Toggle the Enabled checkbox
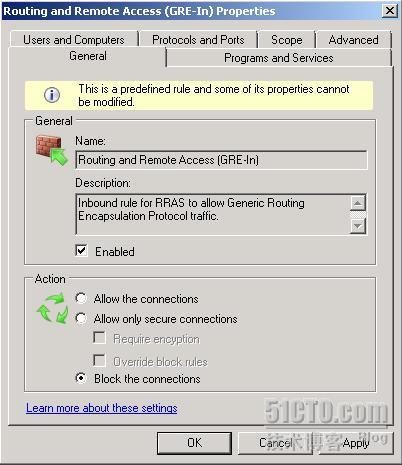The width and height of the screenshot is (402, 465). coord(82,251)
